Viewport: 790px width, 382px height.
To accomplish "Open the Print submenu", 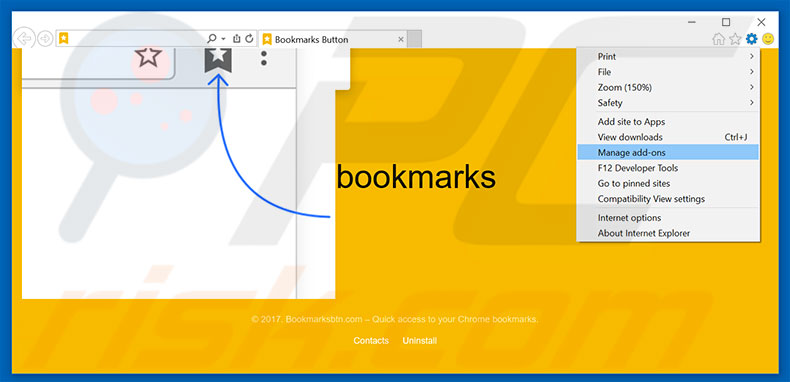I will [x=668, y=56].
